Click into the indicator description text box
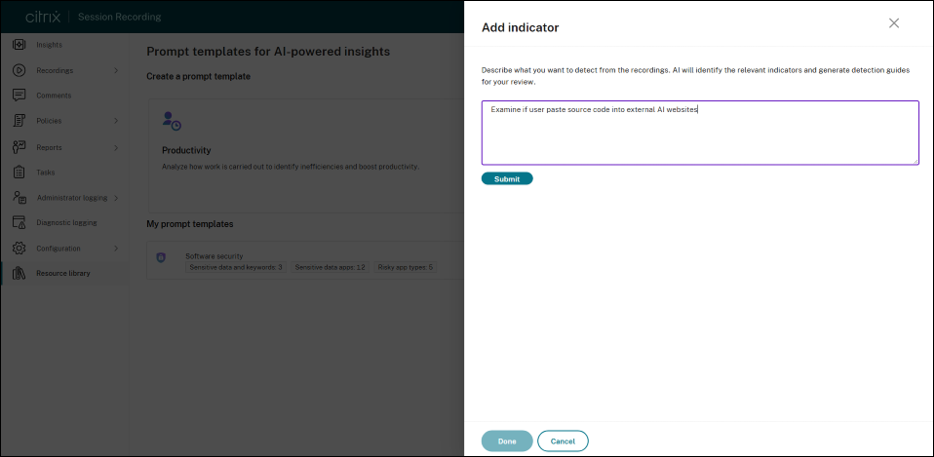The width and height of the screenshot is (934, 457). pyautogui.click(x=700, y=132)
